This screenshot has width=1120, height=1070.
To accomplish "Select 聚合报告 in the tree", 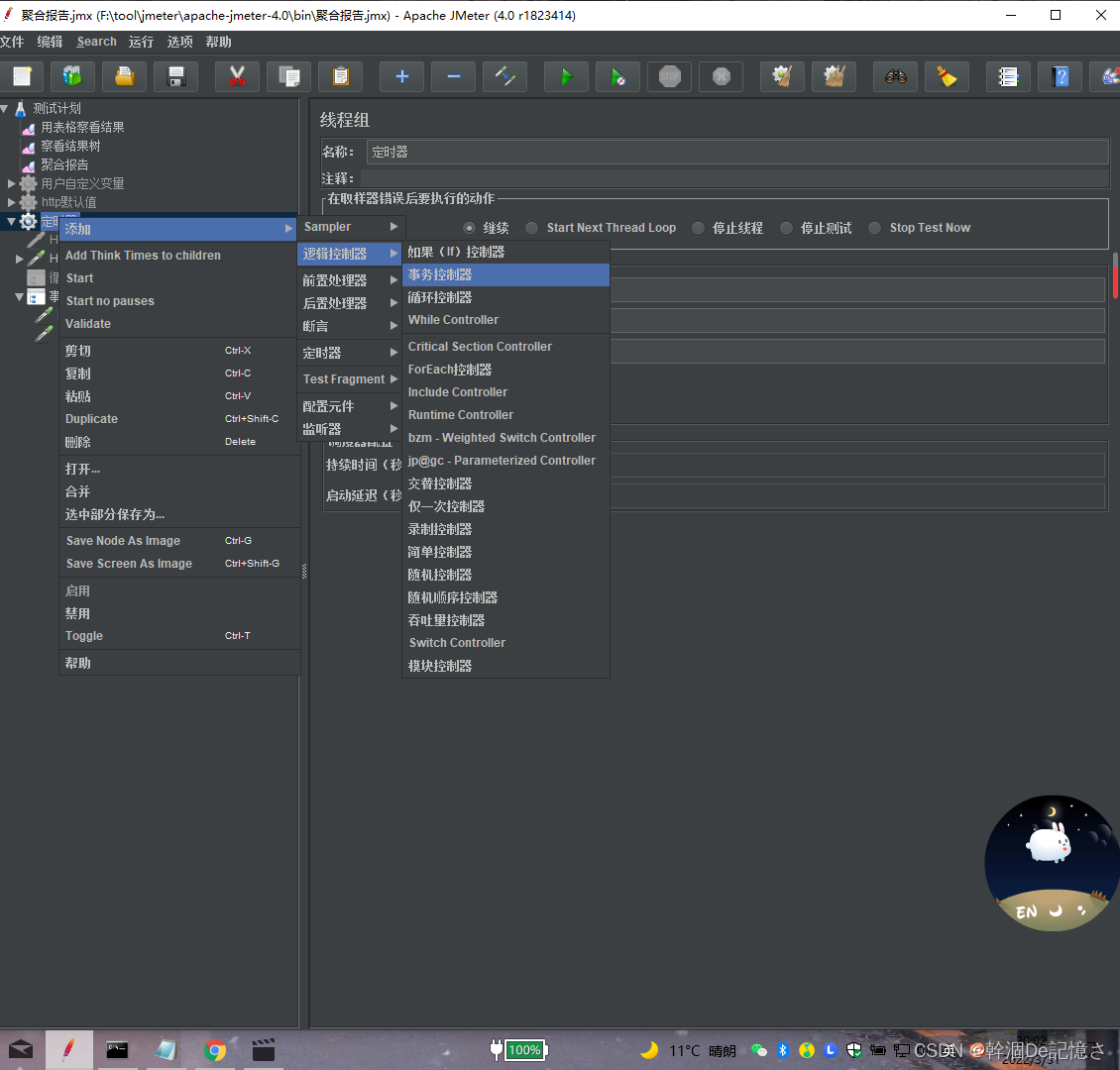I will (64, 164).
